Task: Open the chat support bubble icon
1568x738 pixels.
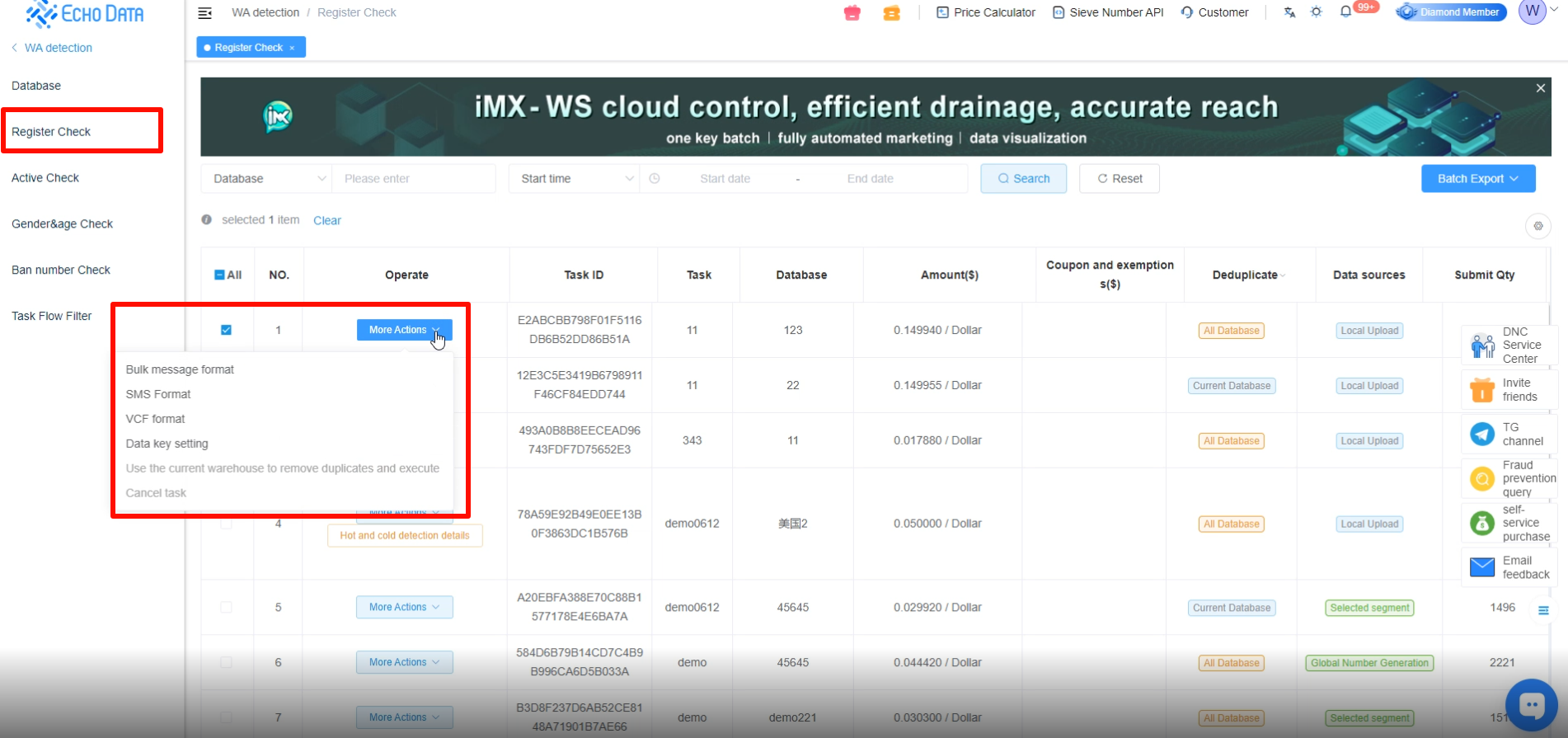Action: 1531,705
